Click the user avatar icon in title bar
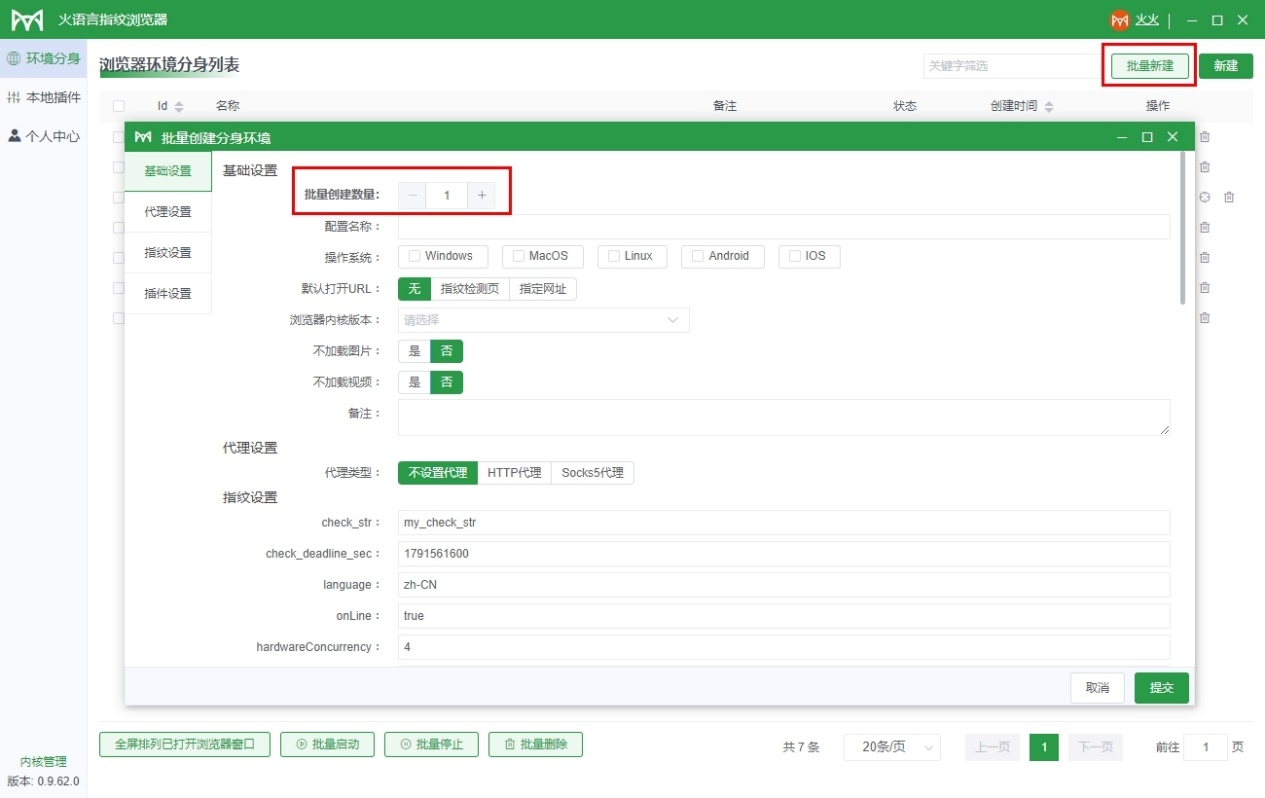1265x798 pixels. 1119,20
